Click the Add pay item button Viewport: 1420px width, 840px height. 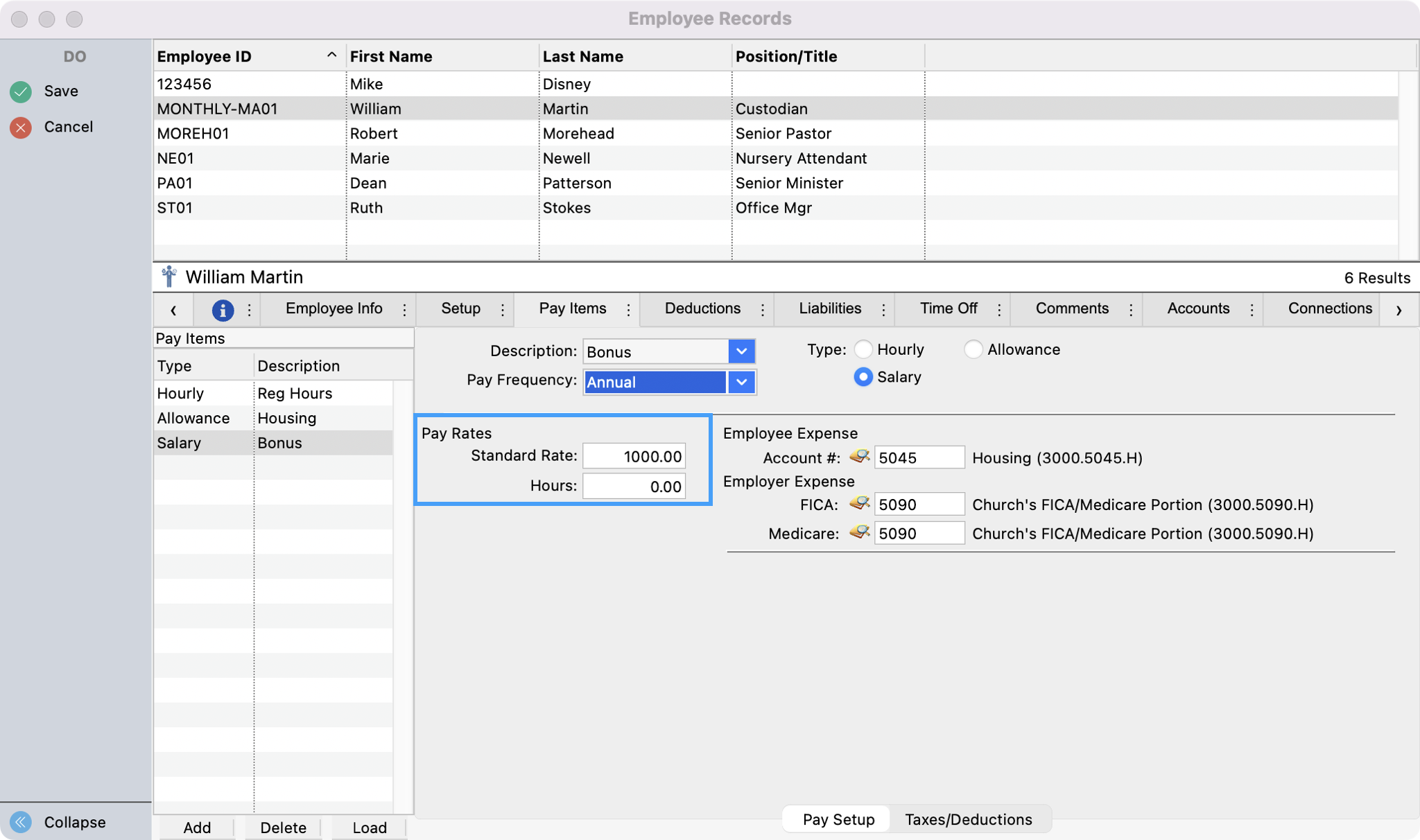click(197, 828)
